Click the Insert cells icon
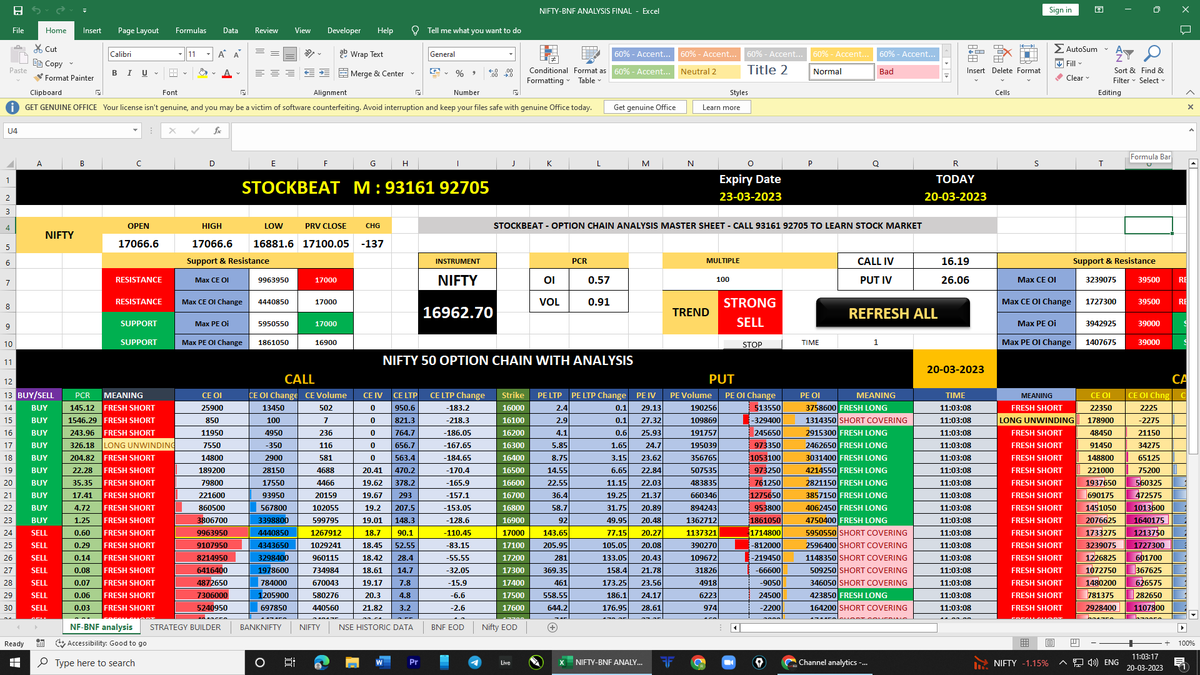The image size is (1200, 675). point(976,53)
